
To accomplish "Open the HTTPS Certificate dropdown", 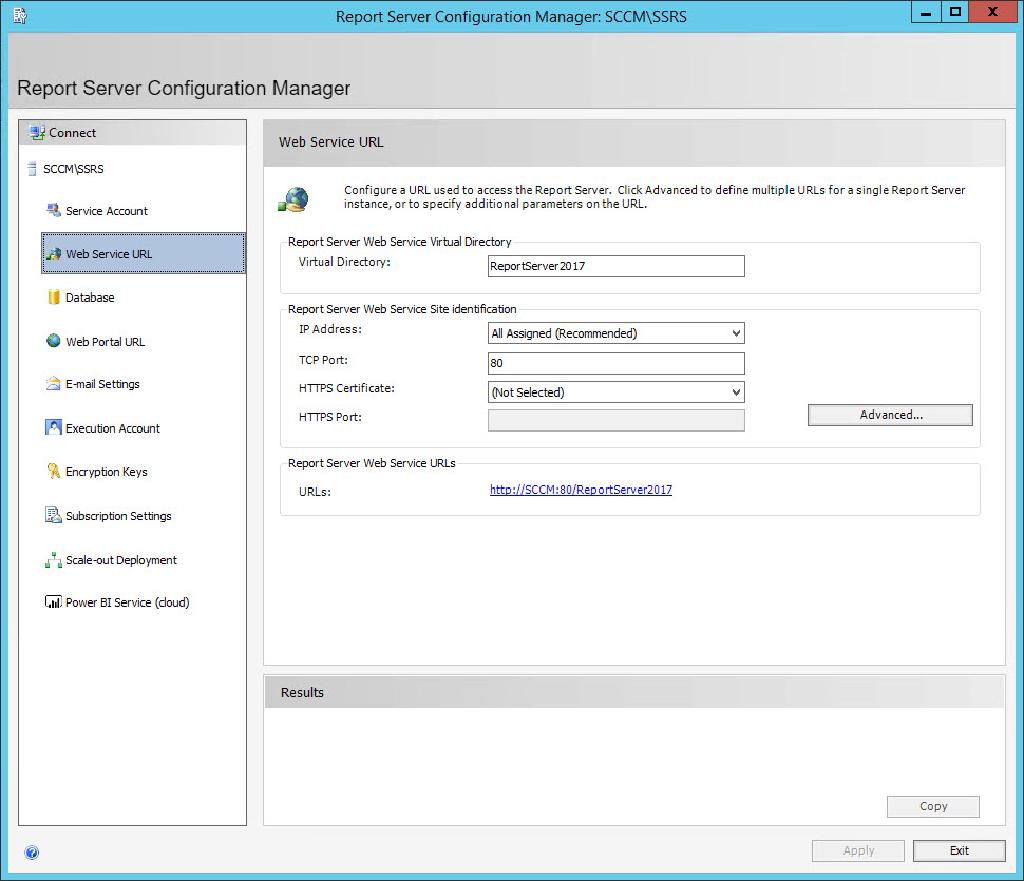I will tap(616, 392).
